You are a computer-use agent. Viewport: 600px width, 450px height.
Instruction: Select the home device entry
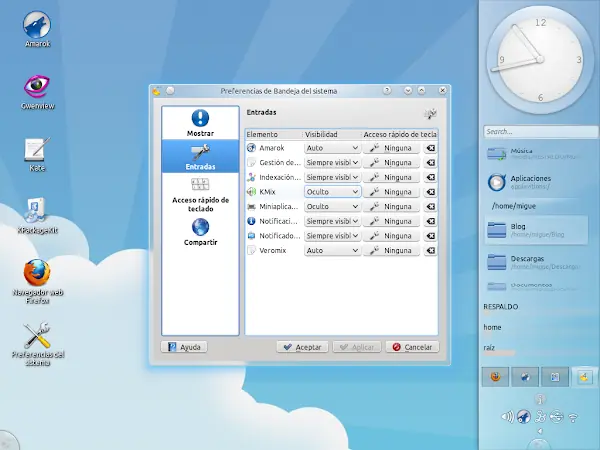tap(492, 328)
